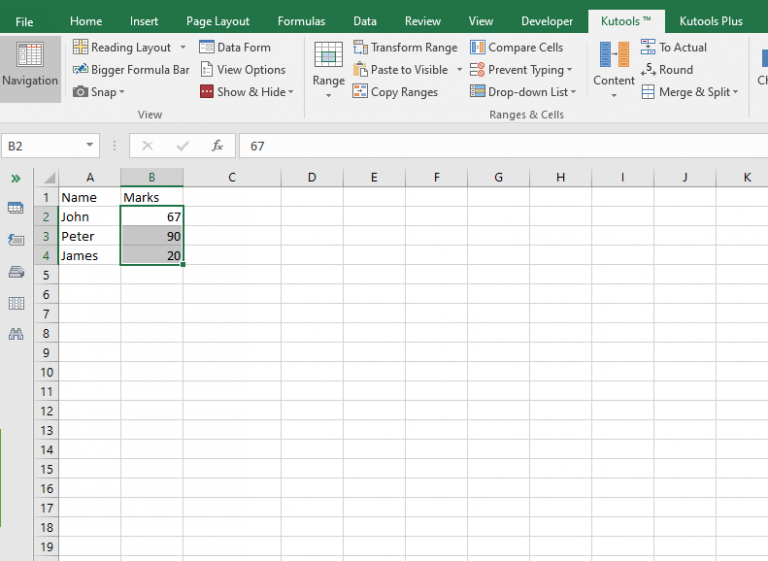Switch to the Data tab
768x561 pixels.
365,21
